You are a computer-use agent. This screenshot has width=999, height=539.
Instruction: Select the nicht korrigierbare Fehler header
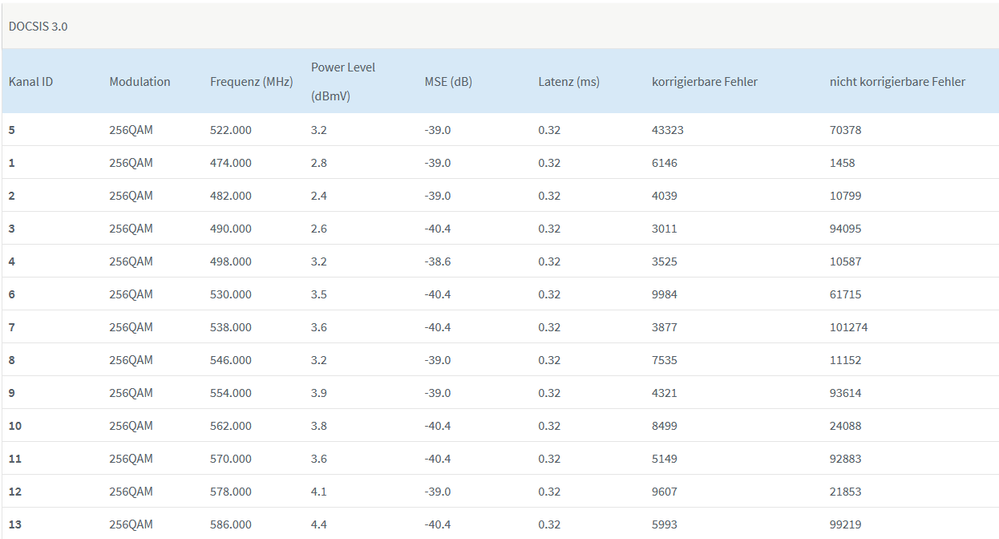point(897,82)
